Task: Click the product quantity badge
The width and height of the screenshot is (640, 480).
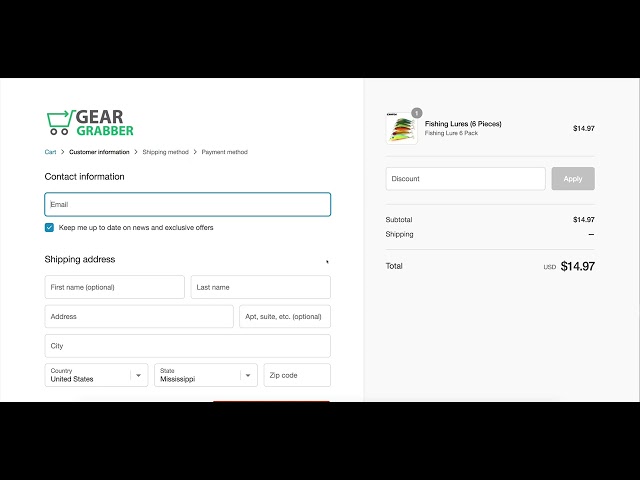Action: (416, 113)
